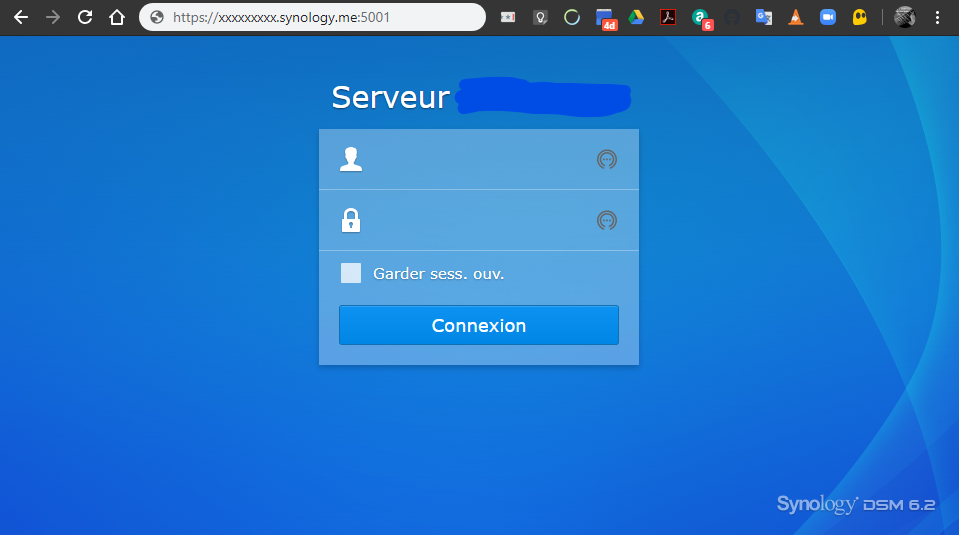Open the Google Translate extension
The image size is (959, 535).
pos(764,17)
